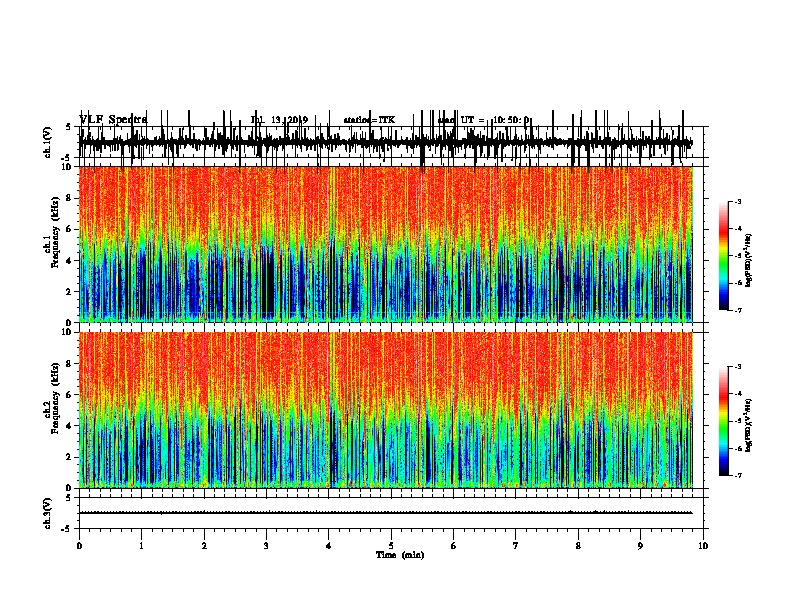Click the time axis tick label "5"
Screen dimensions: 792x612
(x=391, y=546)
